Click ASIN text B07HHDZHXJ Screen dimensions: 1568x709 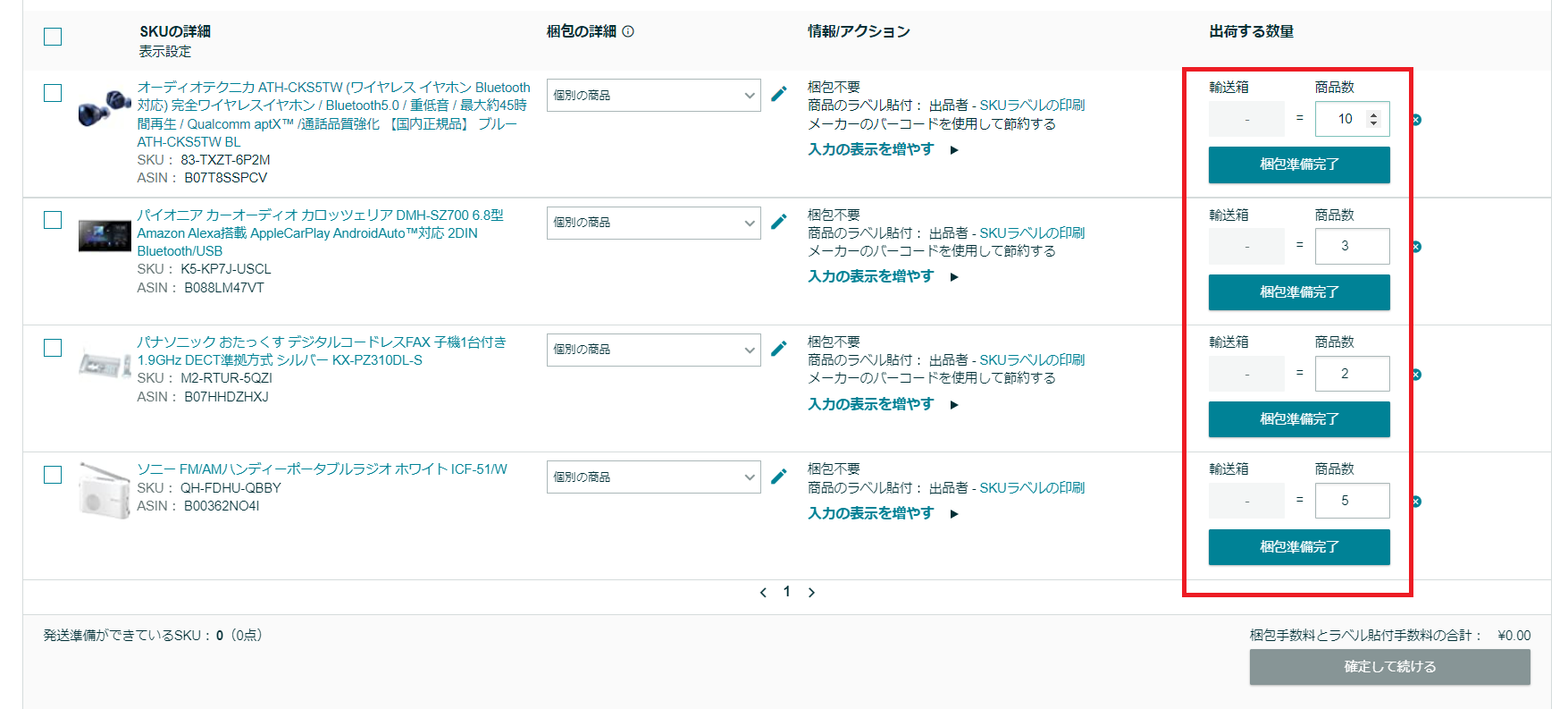point(226,397)
